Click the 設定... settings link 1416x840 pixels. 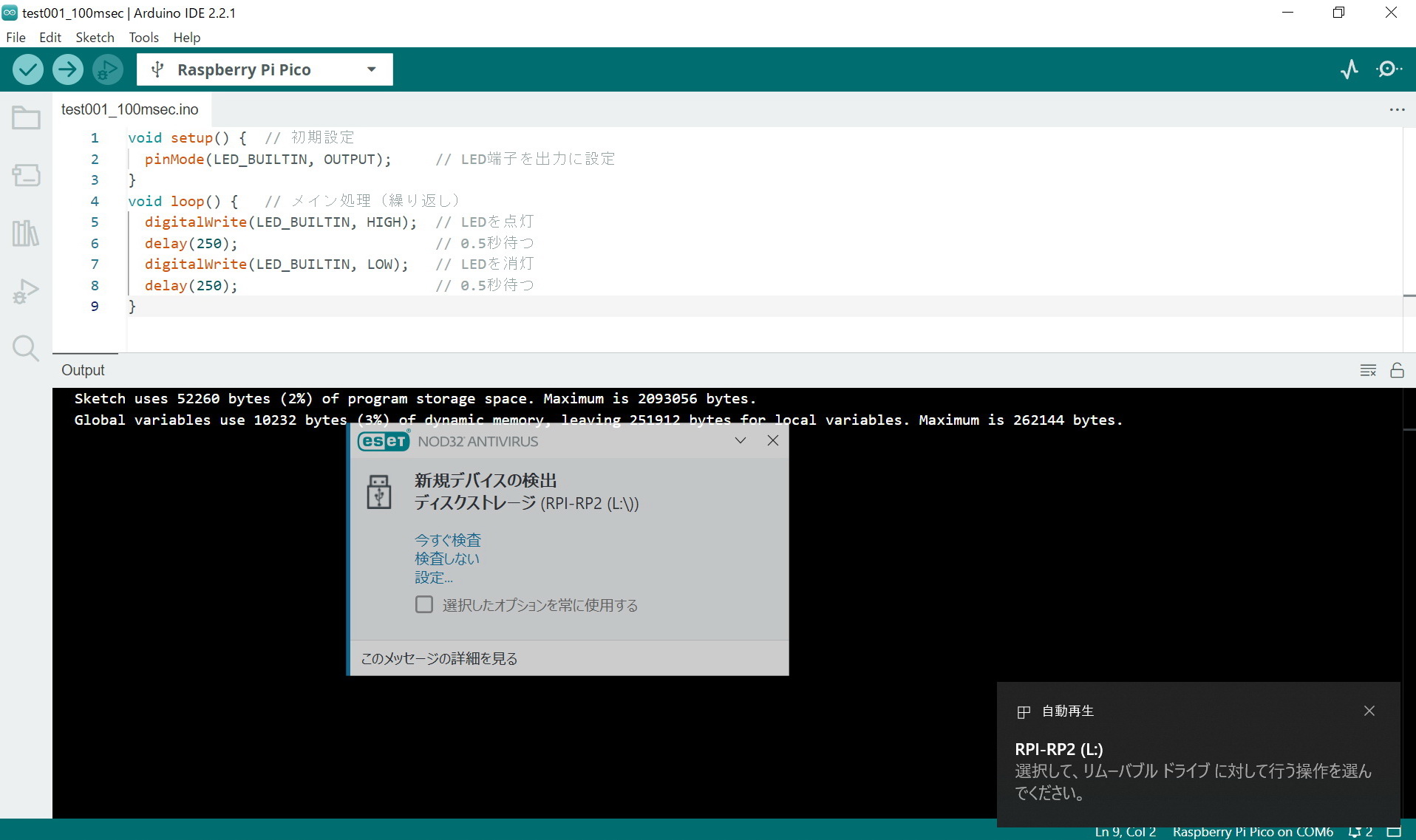click(434, 578)
